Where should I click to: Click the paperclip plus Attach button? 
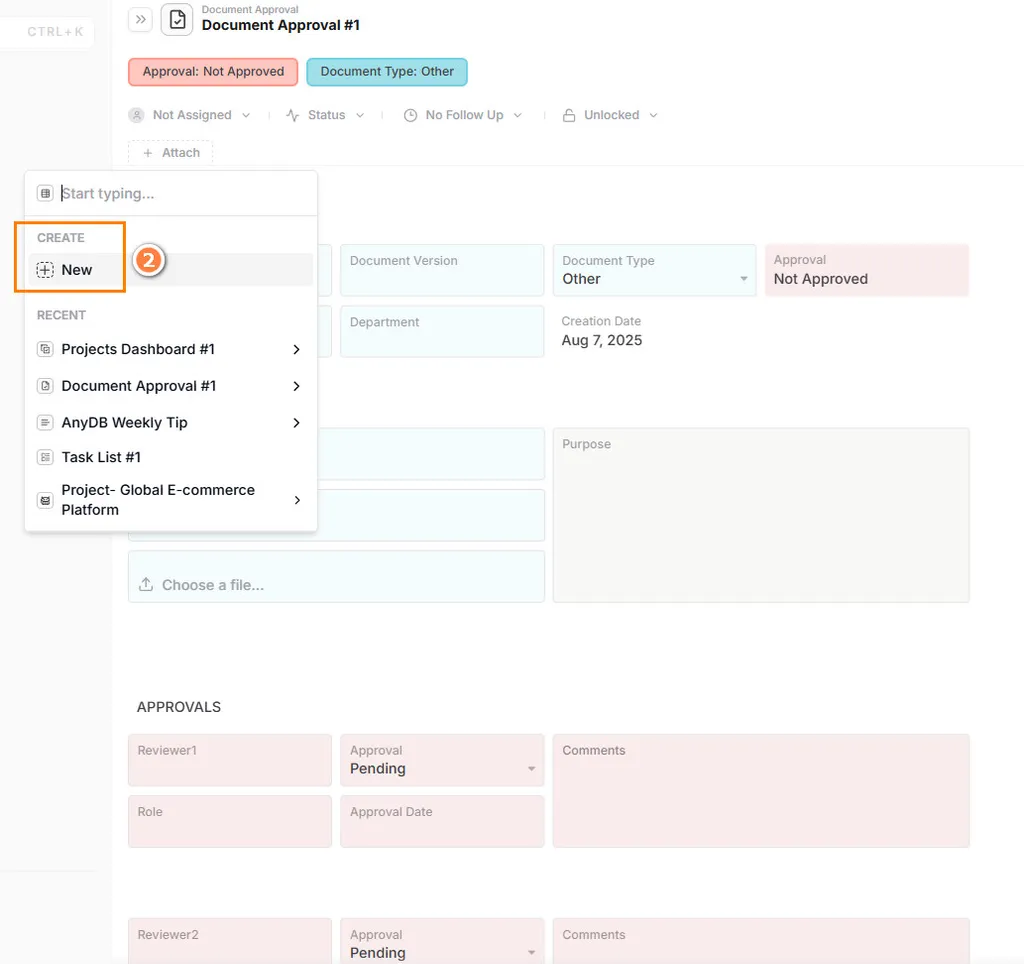point(171,153)
